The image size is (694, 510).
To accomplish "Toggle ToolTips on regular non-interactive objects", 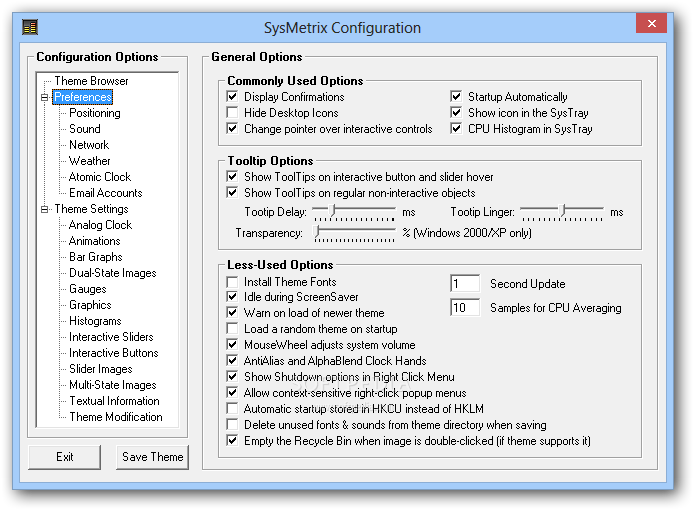I will click(232, 193).
